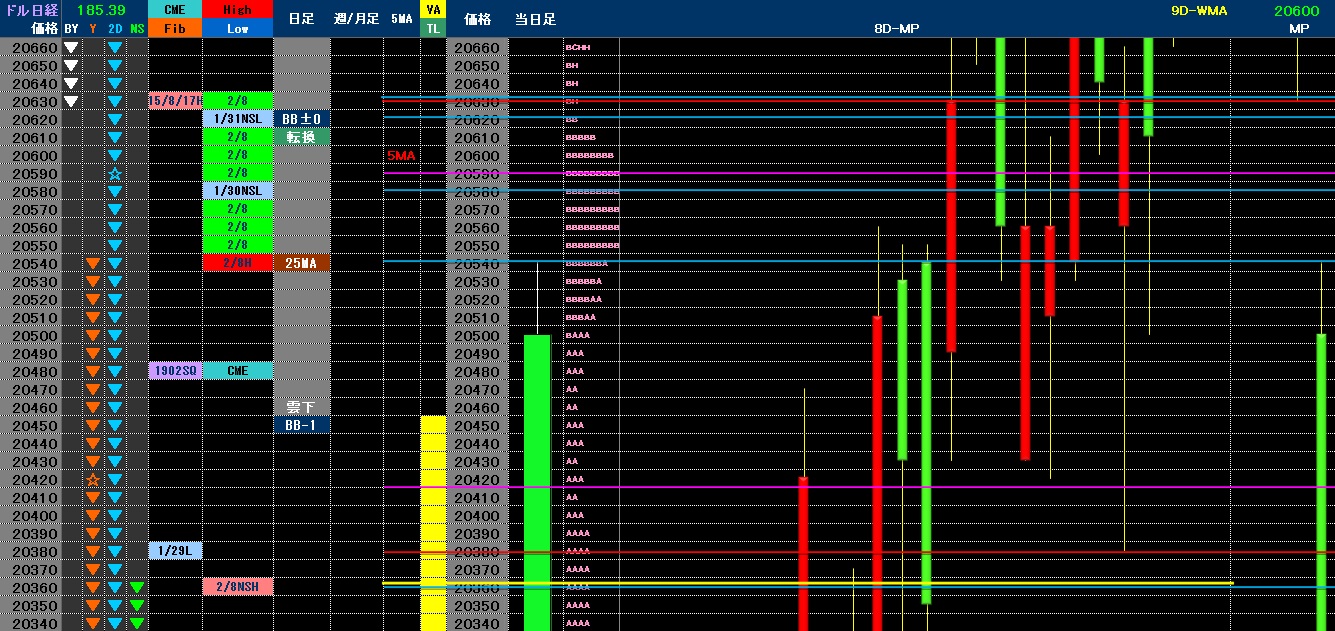Click the 9D-WMA header label
The image size is (1335, 631).
[x=1199, y=11]
